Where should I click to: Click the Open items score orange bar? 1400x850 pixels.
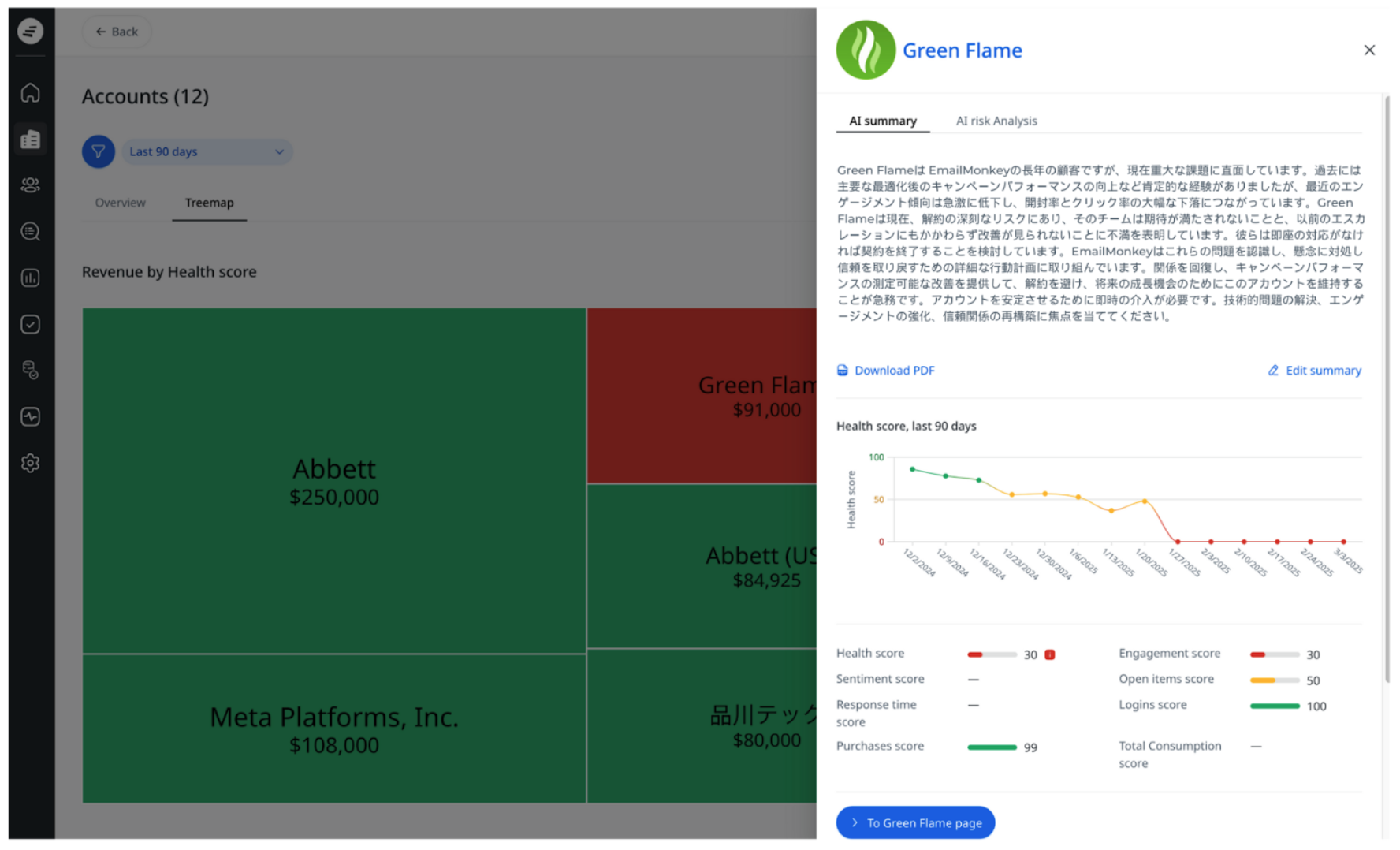pyautogui.click(x=1275, y=680)
